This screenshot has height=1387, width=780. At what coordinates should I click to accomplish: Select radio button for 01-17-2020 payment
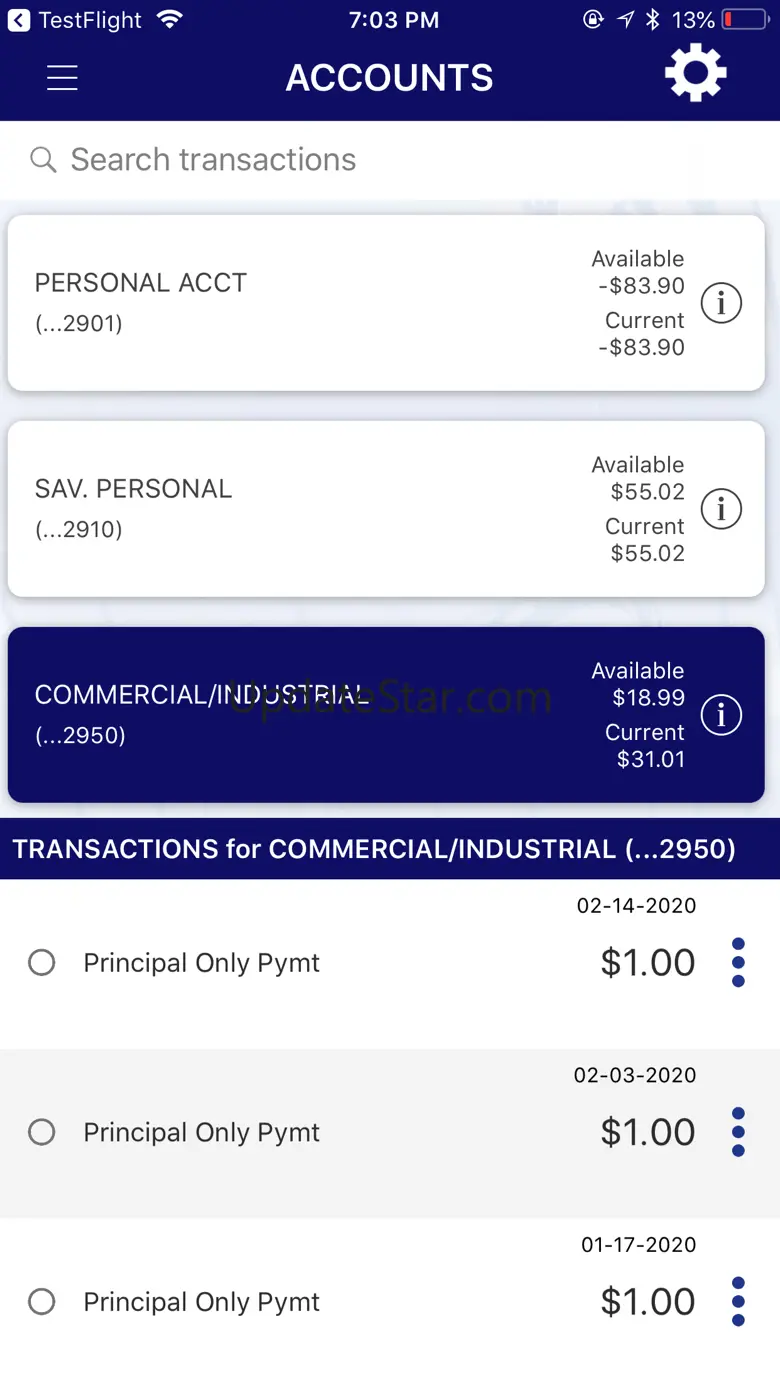pyautogui.click(x=42, y=1301)
